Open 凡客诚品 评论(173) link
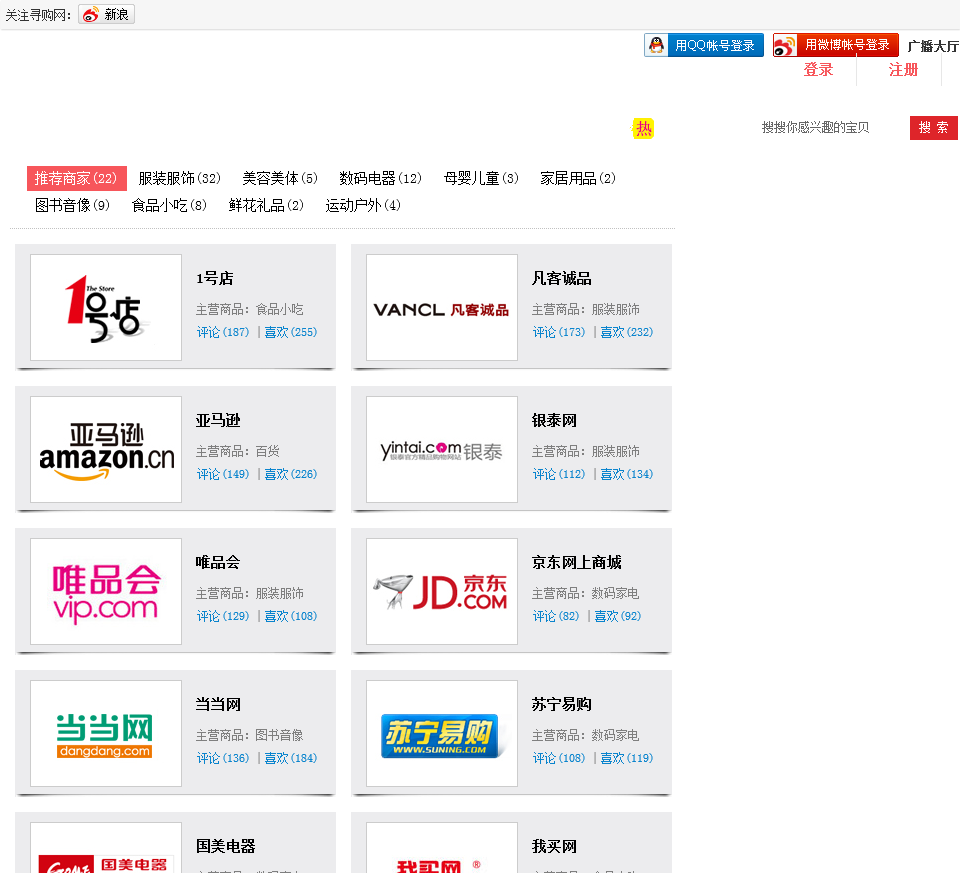The image size is (960, 873). pos(559,332)
